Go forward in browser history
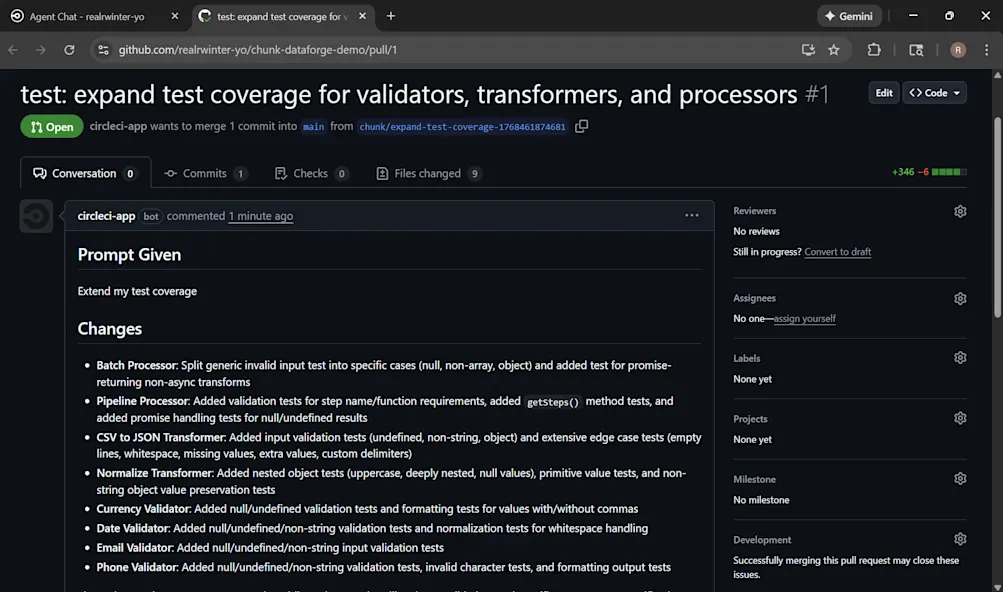The image size is (1003, 592). [40, 50]
